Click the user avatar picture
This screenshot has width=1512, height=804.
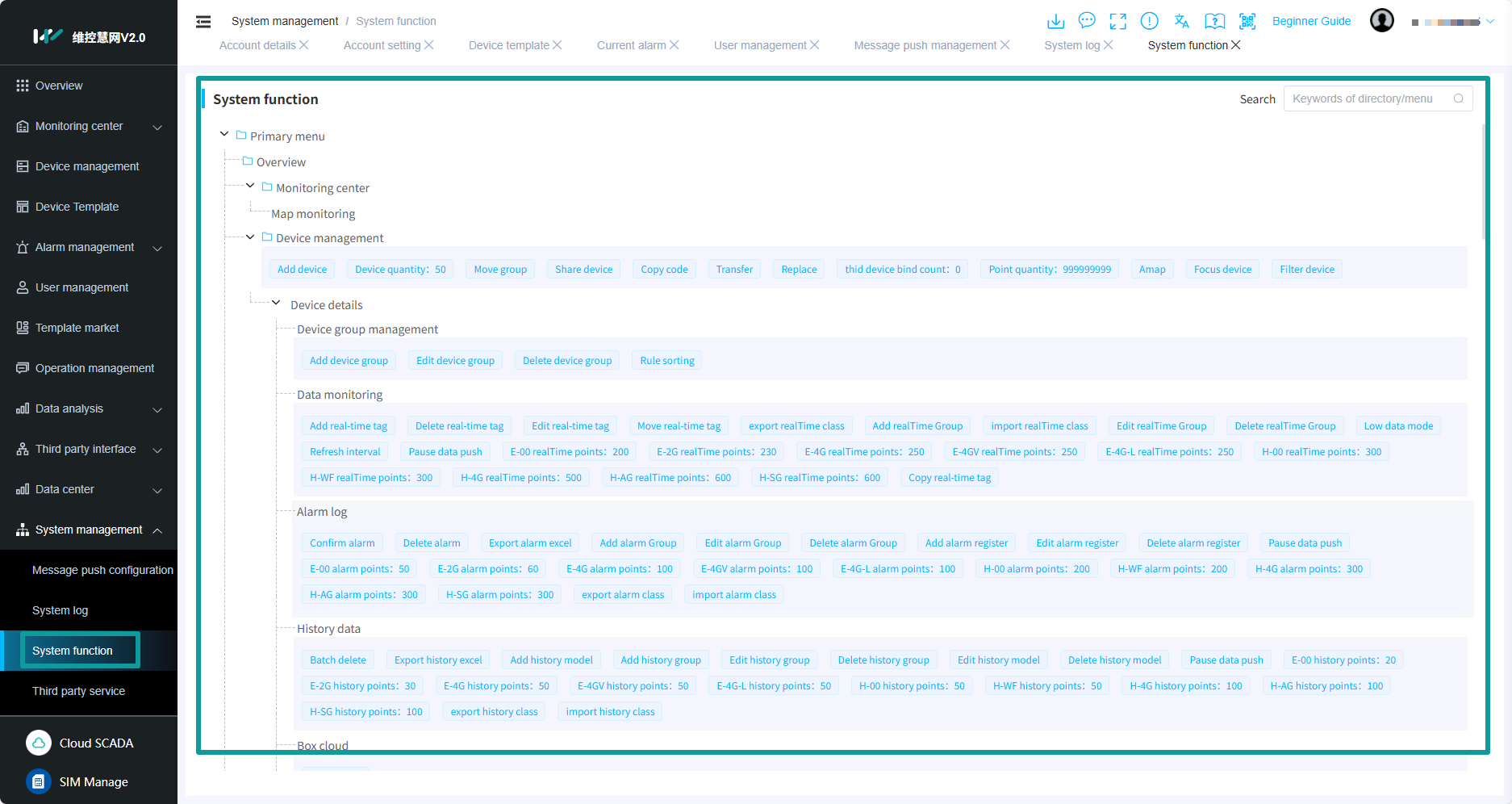pos(1381,20)
